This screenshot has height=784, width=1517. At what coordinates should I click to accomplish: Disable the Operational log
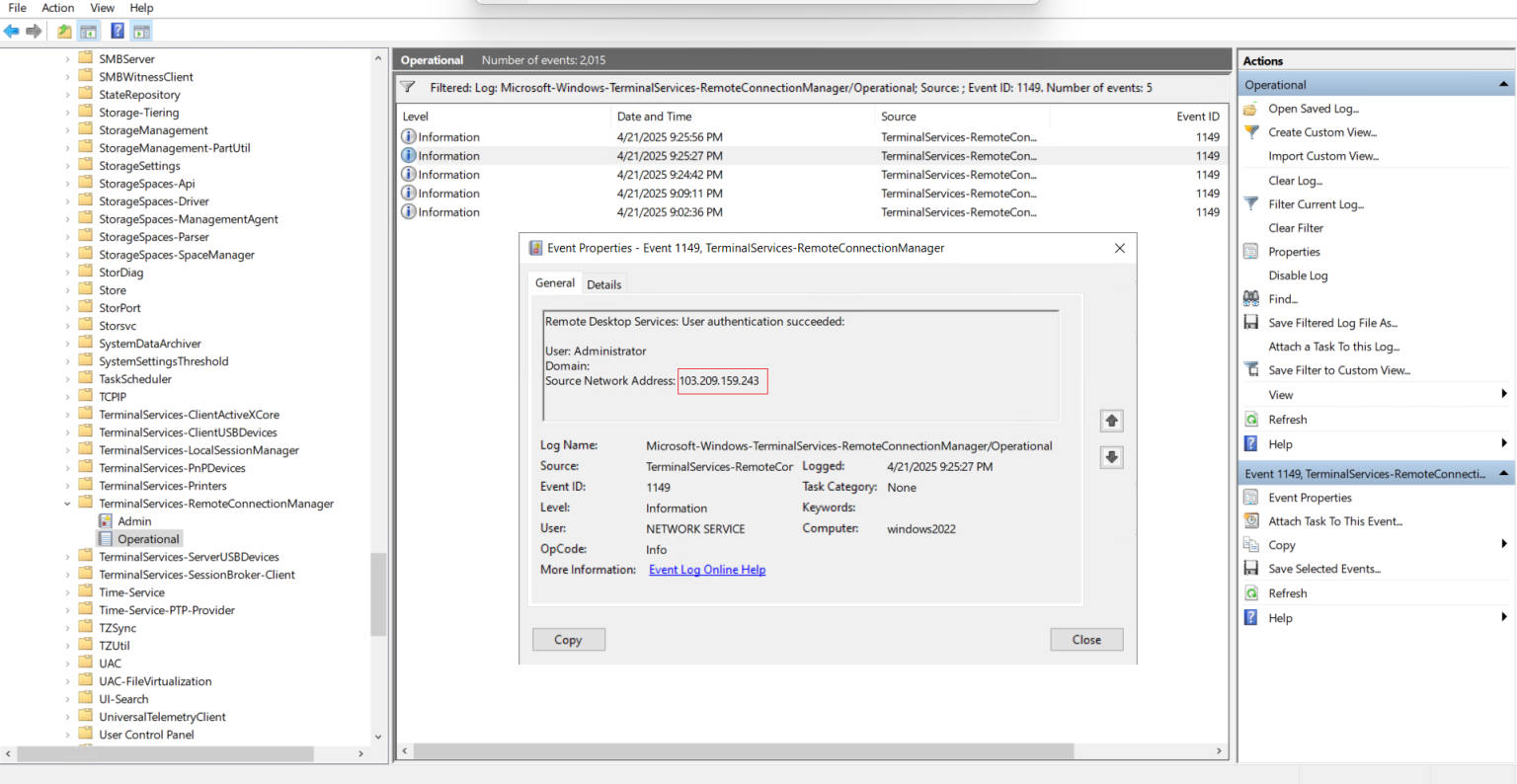coord(1300,274)
